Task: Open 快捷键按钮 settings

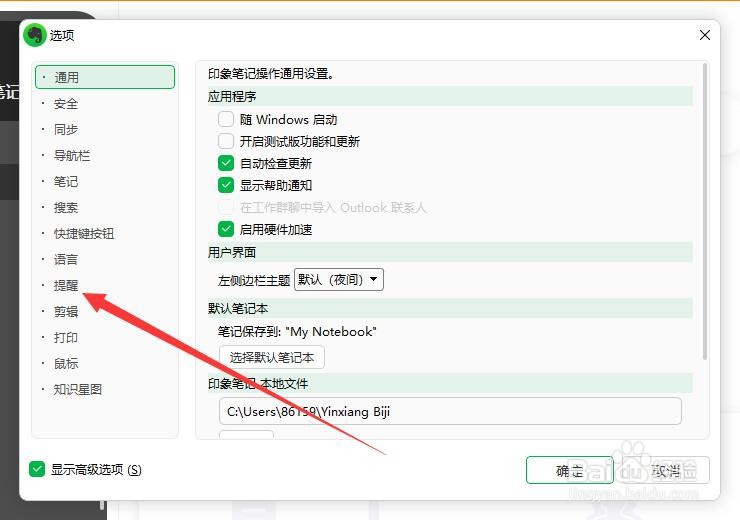Action: (x=84, y=234)
